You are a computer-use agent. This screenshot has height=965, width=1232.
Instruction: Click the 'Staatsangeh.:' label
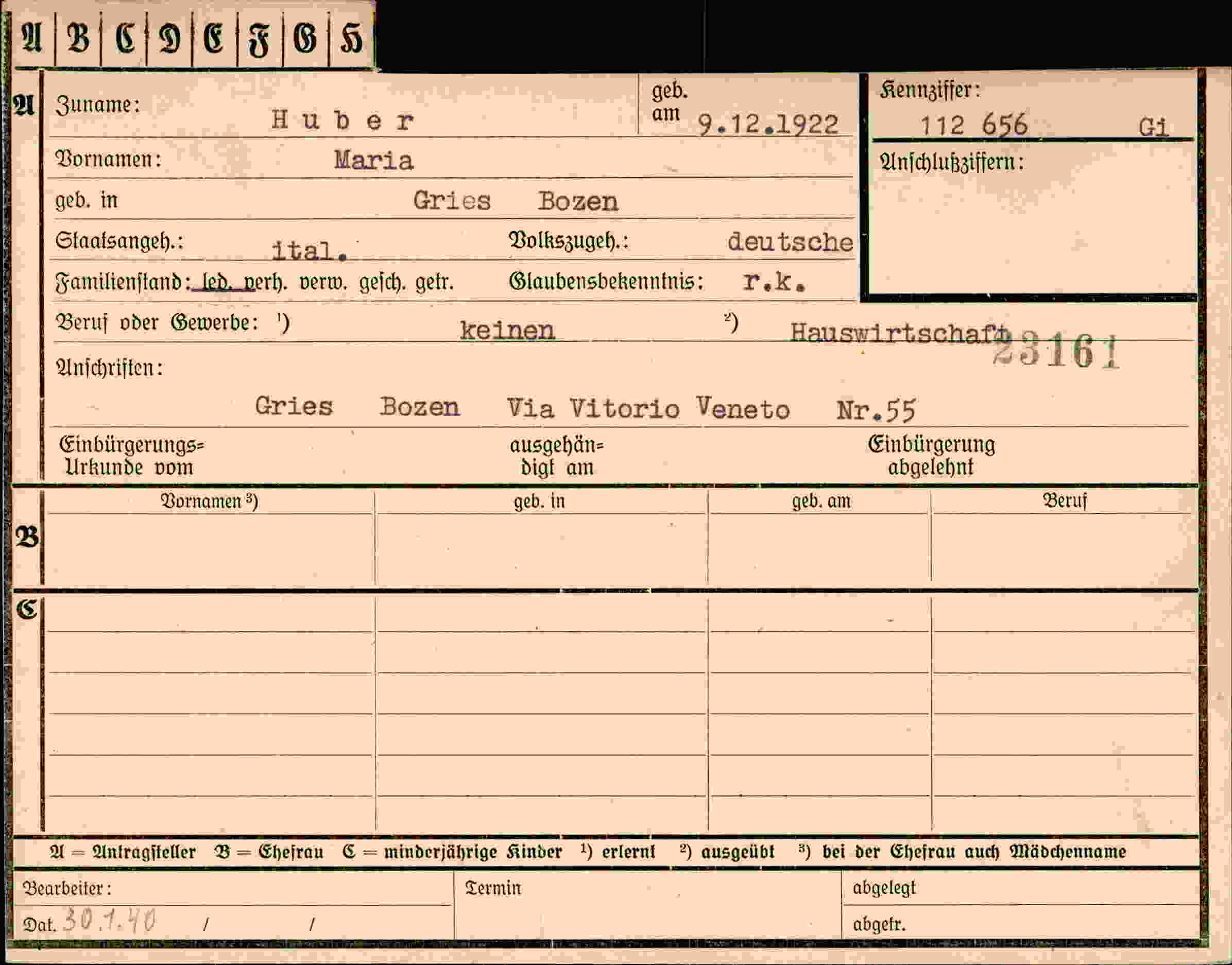coord(119,241)
